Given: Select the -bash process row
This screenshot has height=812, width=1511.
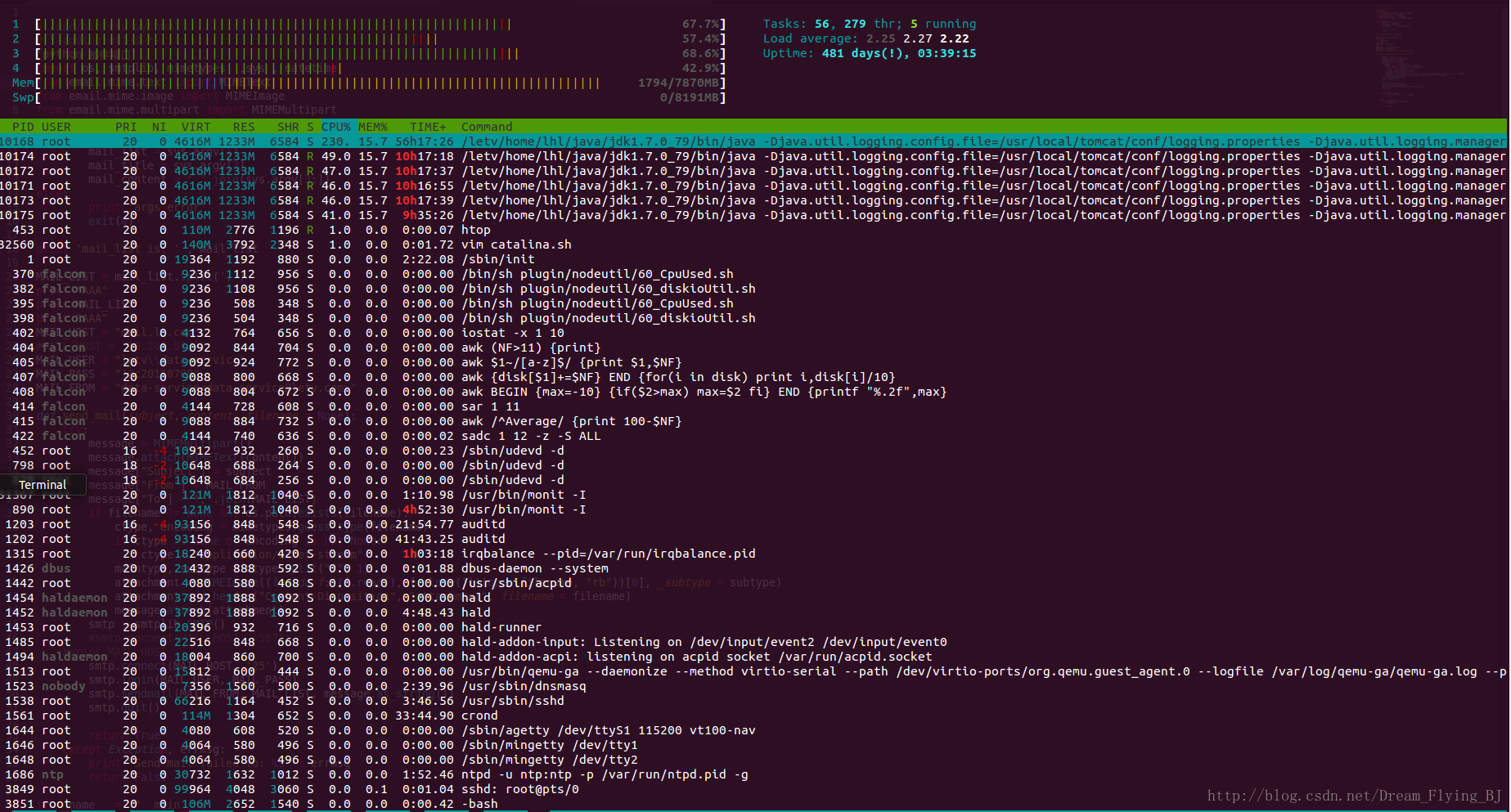Looking at the screenshot, I should coord(753,804).
